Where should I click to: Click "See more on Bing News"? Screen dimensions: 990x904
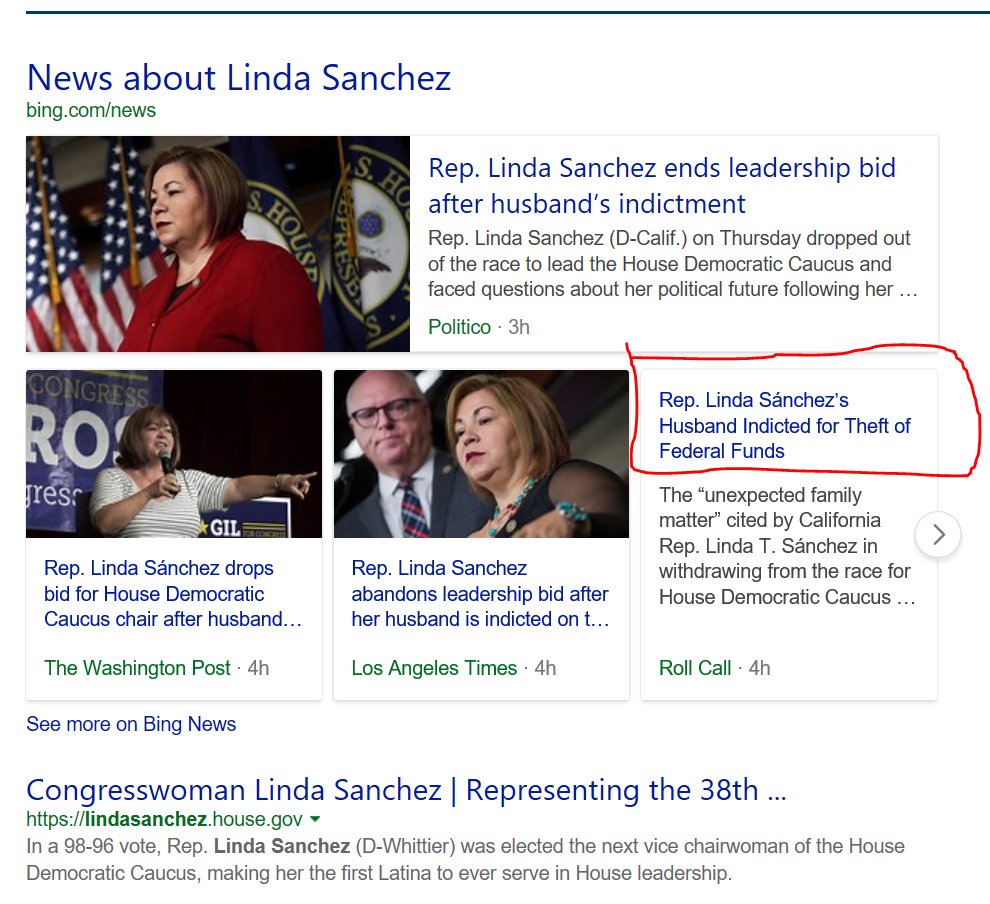click(x=131, y=724)
